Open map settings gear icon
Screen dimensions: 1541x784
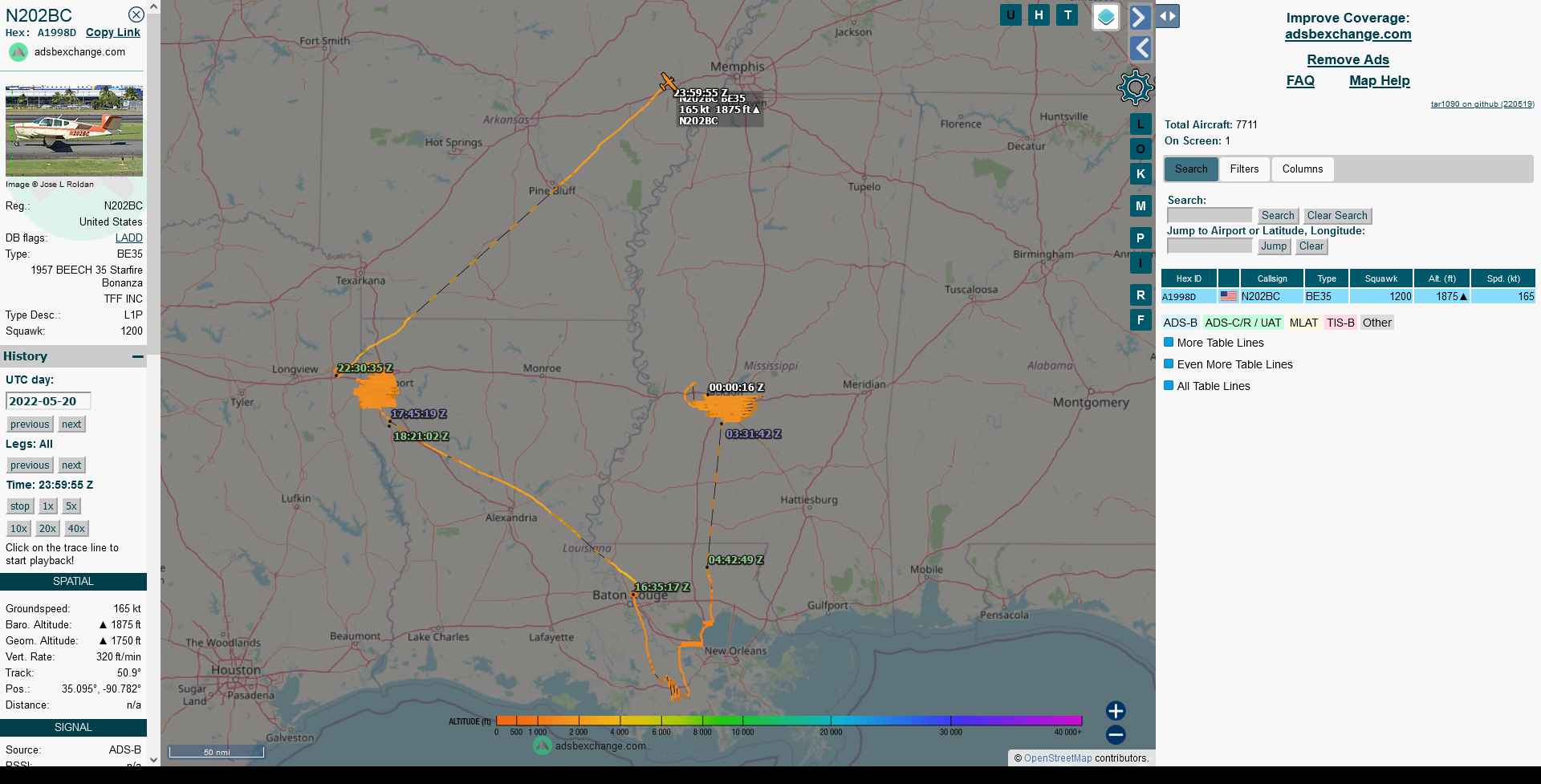coord(1135,87)
